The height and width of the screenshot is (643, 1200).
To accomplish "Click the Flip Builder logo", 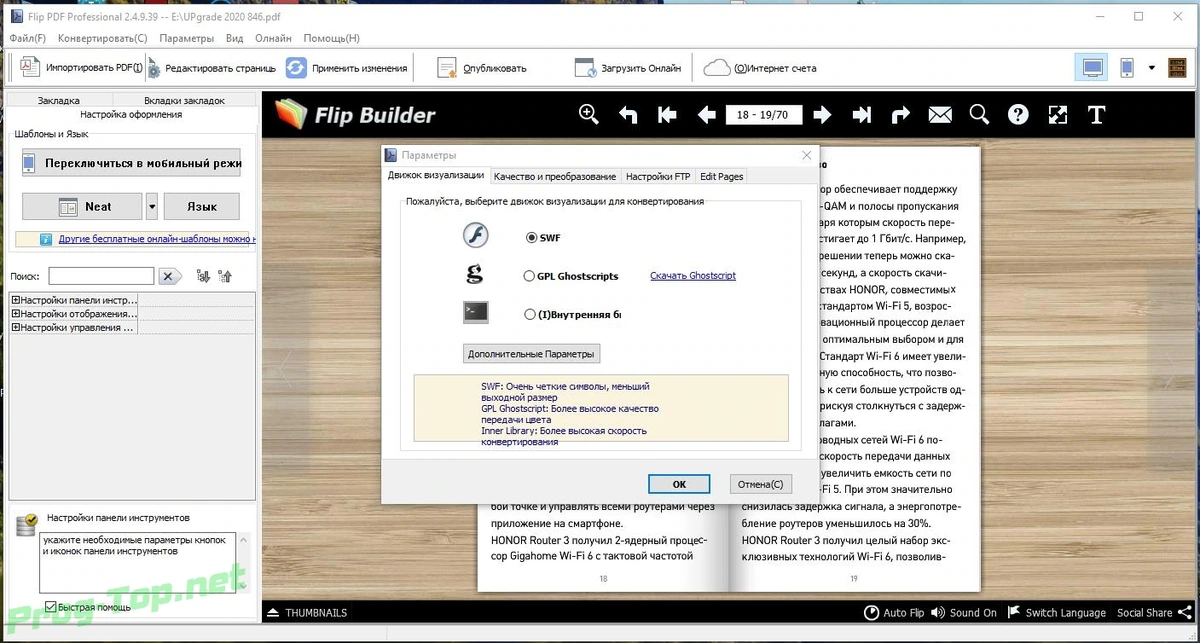I will (x=356, y=114).
